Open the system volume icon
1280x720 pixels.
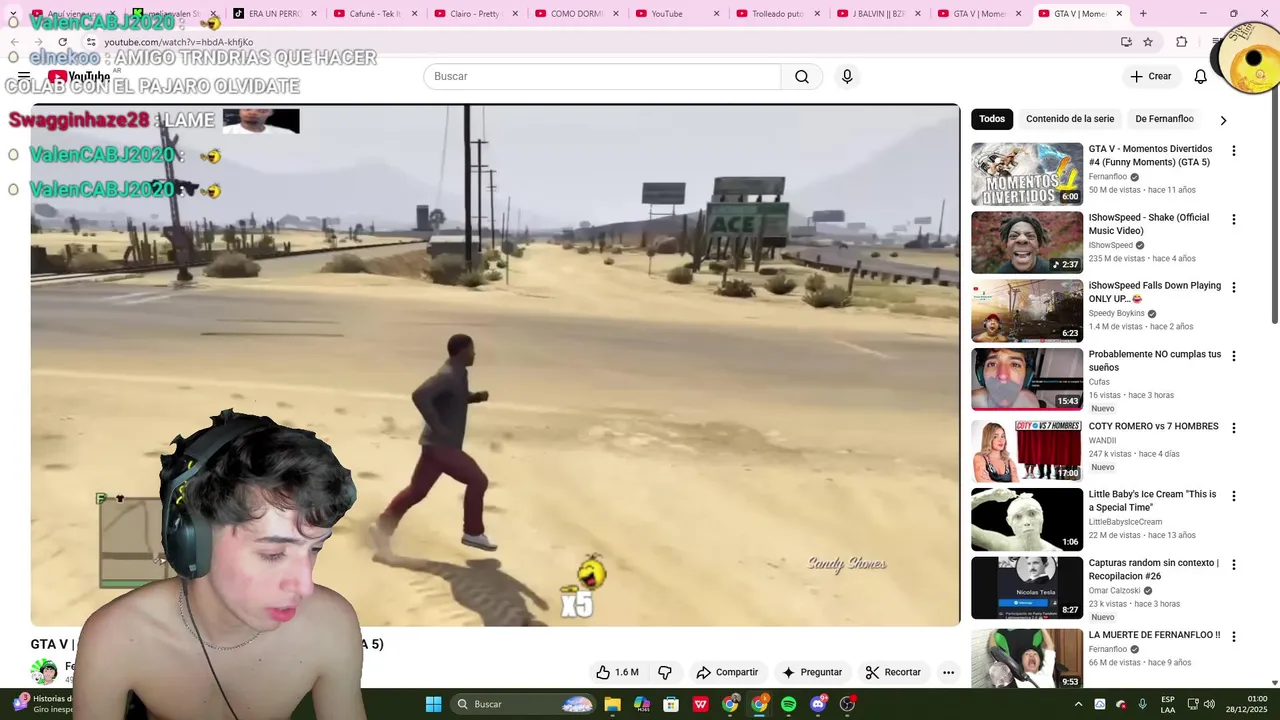click(x=1209, y=704)
